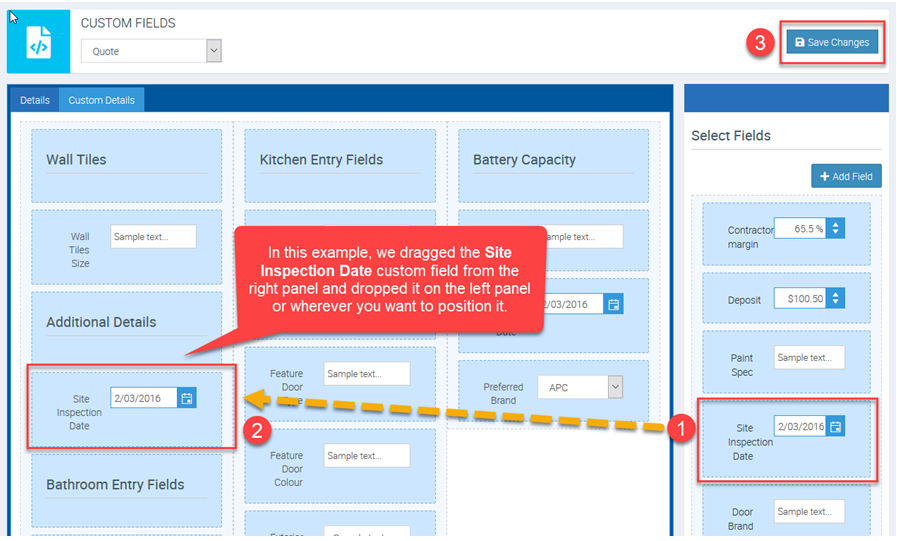Click the Feature Door Colour text field
The width and height of the screenshot is (897, 541).
point(366,456)
